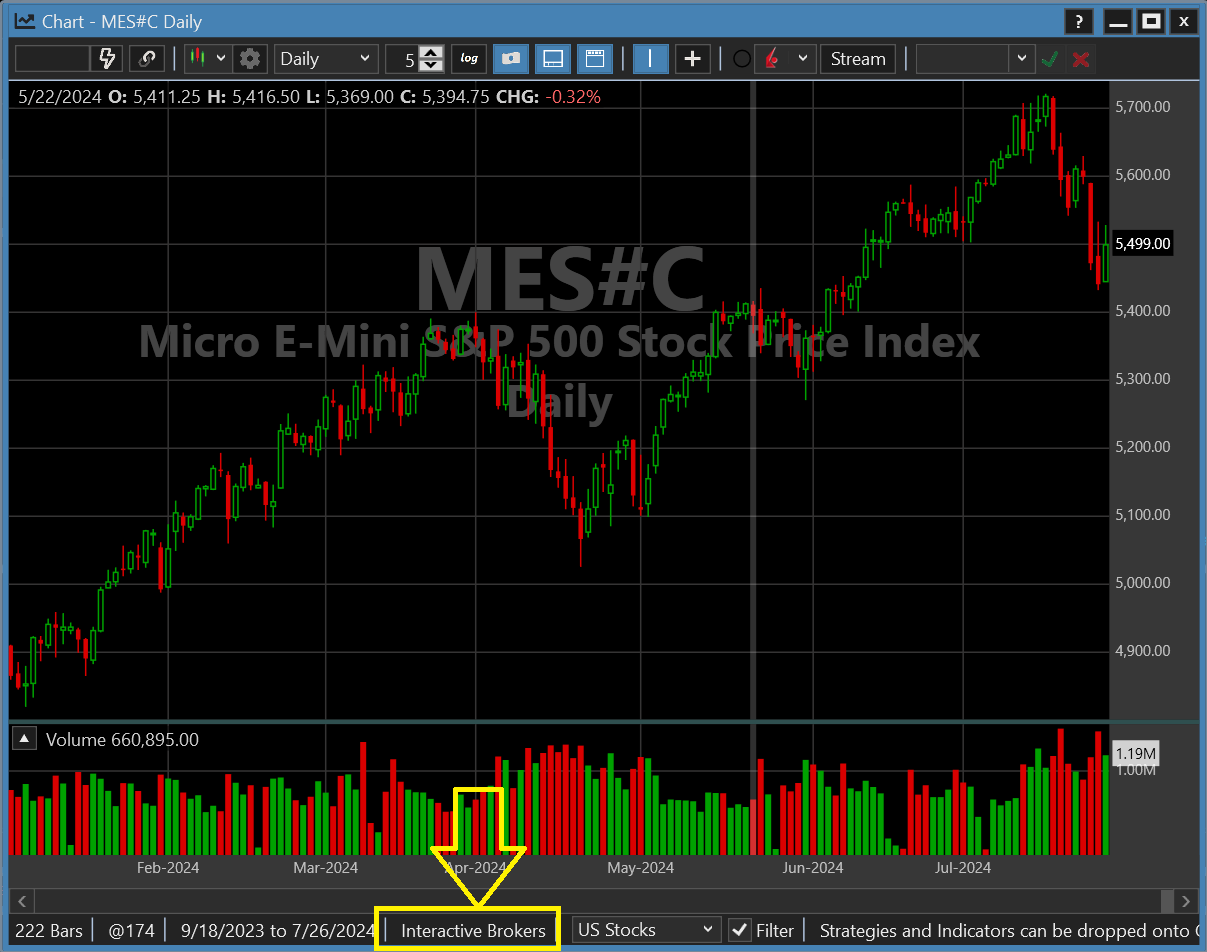Click the bar spacing stepper arrows
Screen dimensions: 1207x952
(431, 59)
